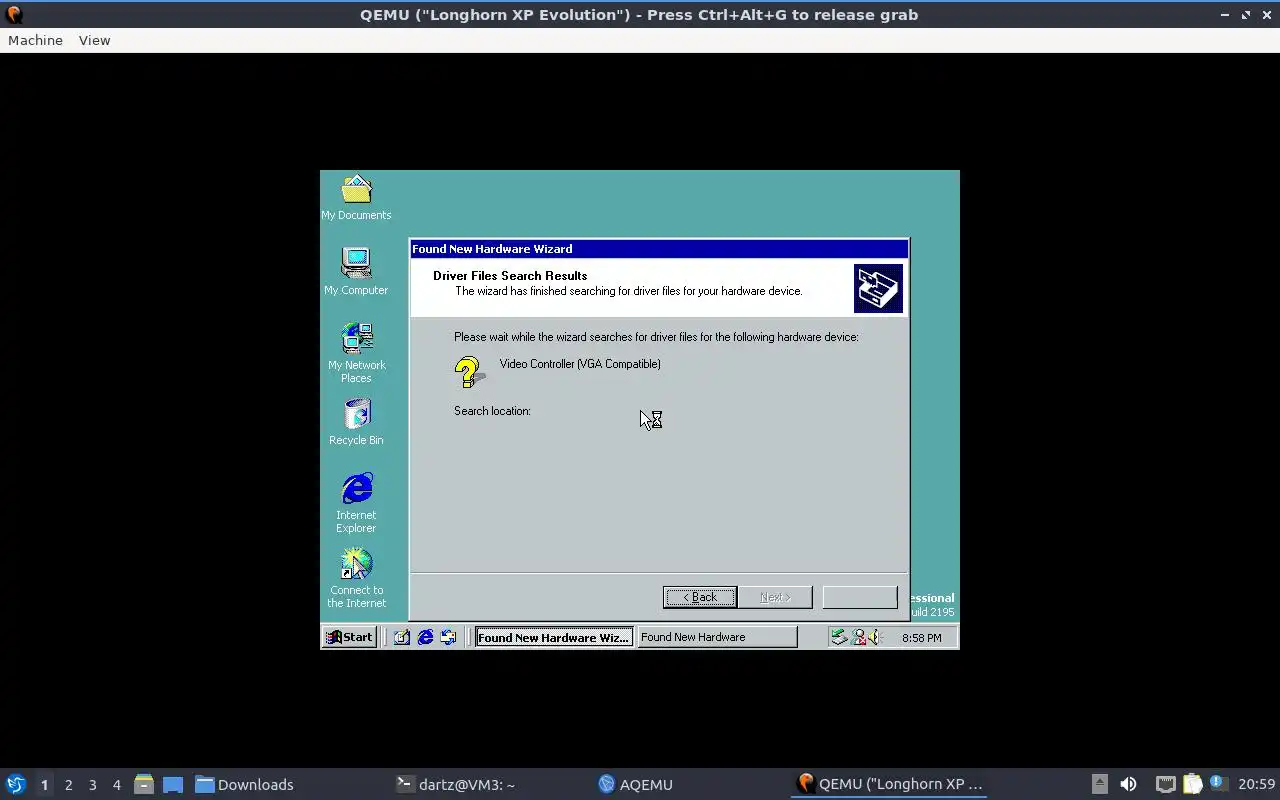The image size is (1280, 800).
Task: Click the panel up-arrow tray icon
Action: (1099, 784)
